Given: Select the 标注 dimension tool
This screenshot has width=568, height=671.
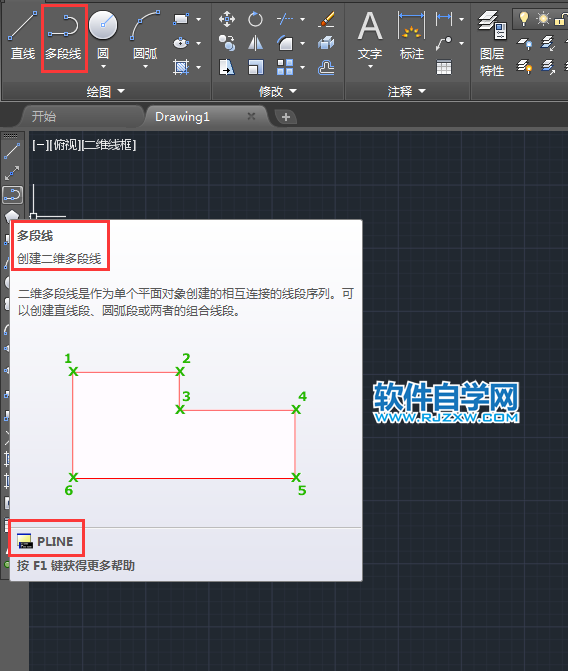Looking at the screenshot, I should pyautogui.click(x=412, y=36).
